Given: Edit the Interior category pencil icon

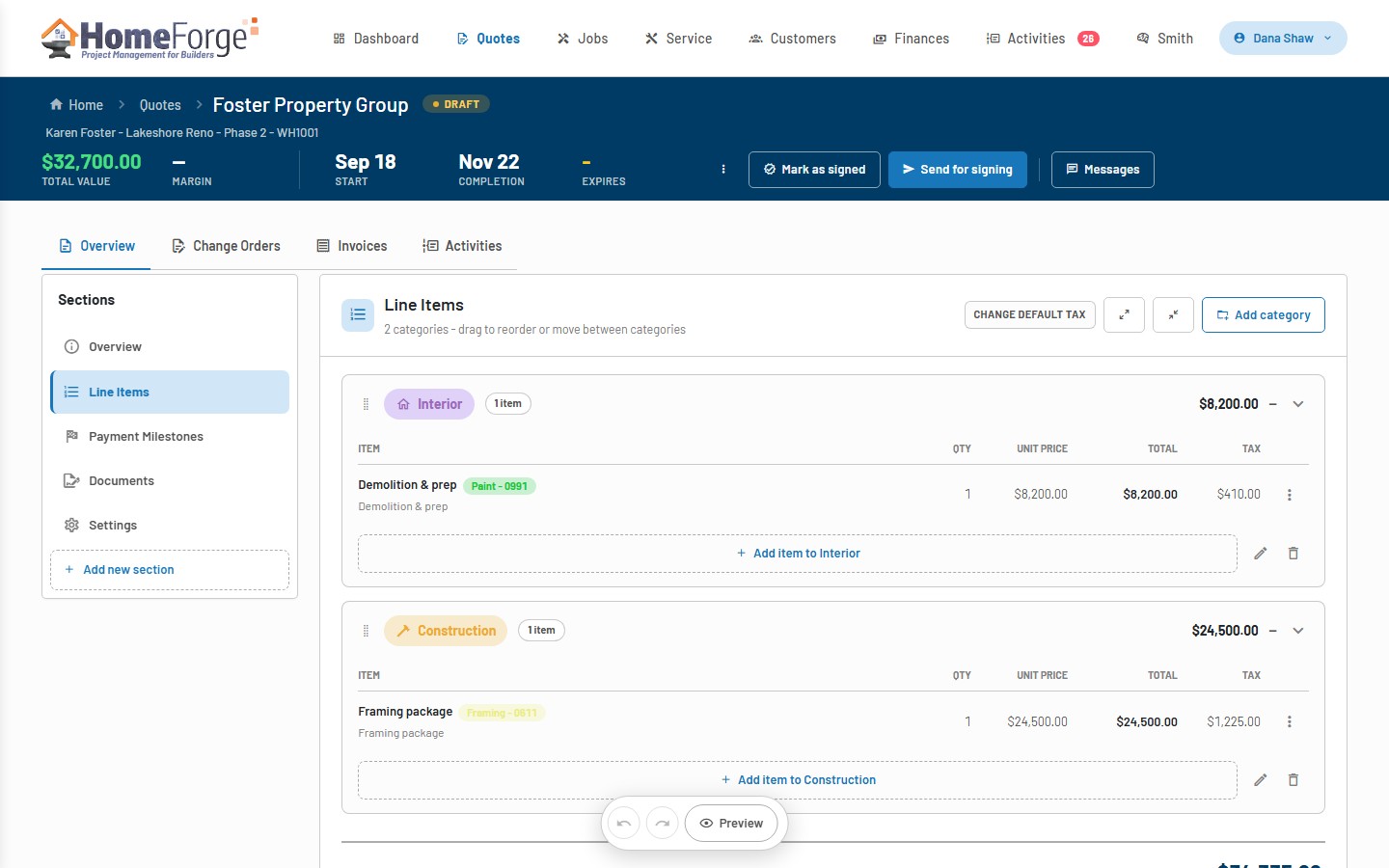Looking at the screenshot, I should point(1261,554).
